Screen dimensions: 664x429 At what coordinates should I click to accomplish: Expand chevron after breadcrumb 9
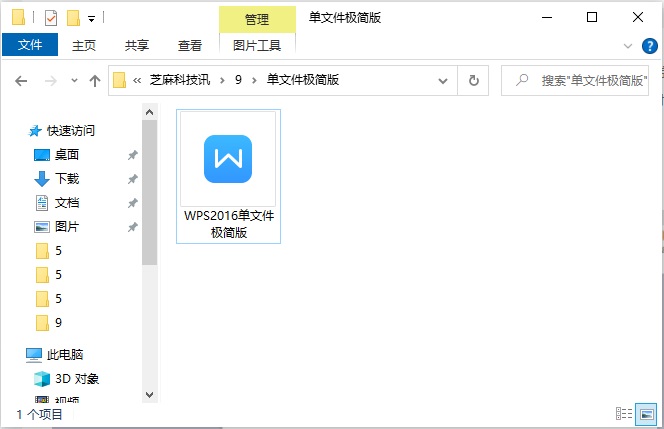point(254,80)
